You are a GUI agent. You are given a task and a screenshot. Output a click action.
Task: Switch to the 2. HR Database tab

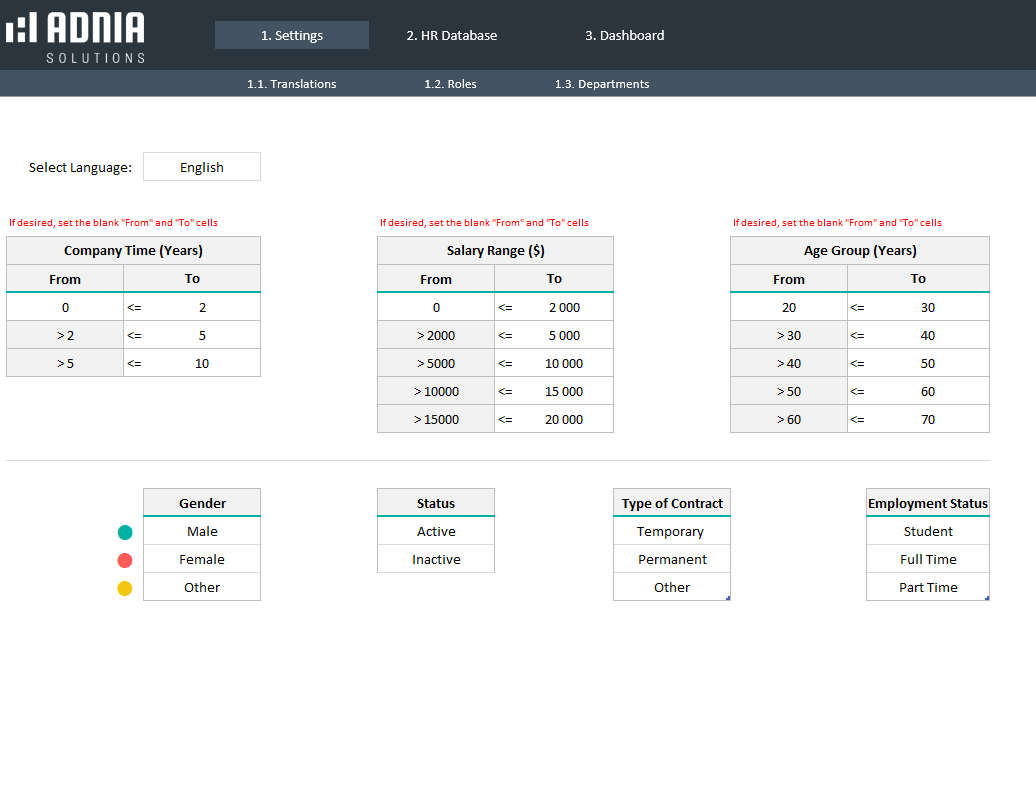[451, 35]
